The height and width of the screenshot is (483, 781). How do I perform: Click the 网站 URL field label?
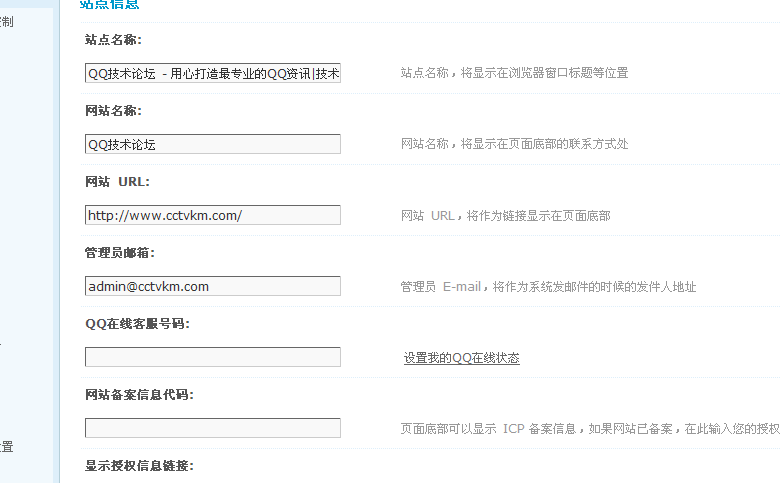tap(117, 182)
